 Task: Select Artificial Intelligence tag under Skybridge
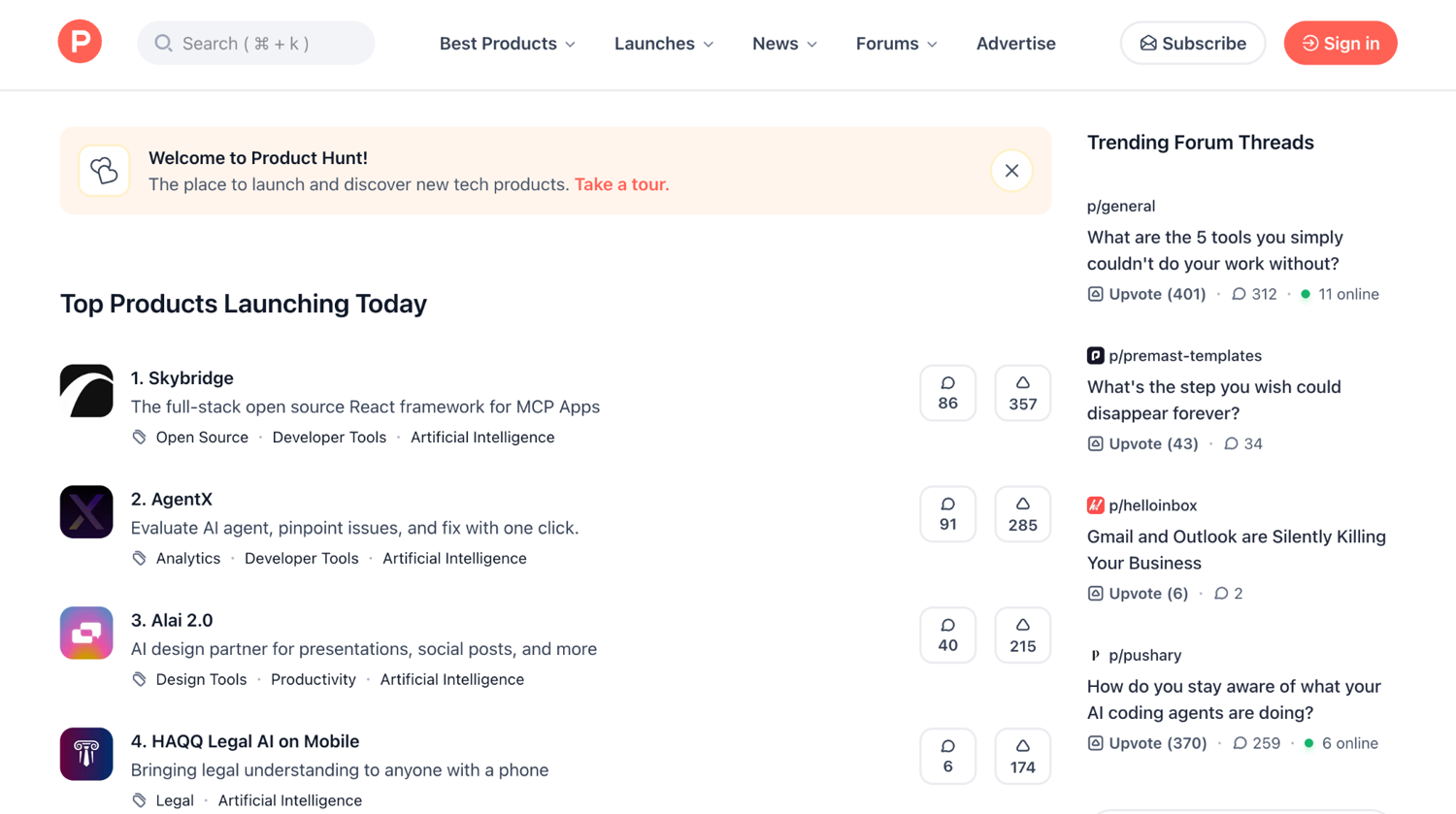(x=482, y=438)
